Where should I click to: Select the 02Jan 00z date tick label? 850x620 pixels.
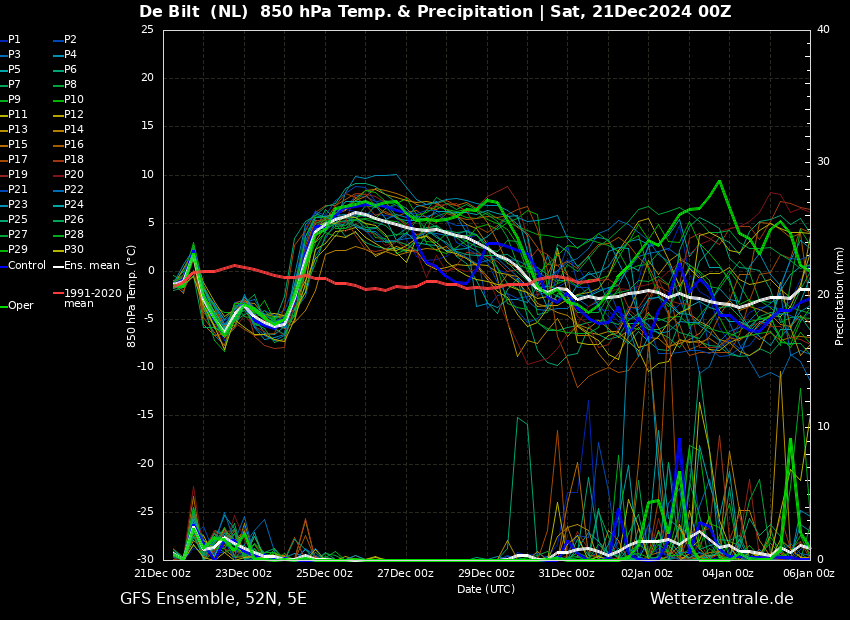click(x=648, y=573)
